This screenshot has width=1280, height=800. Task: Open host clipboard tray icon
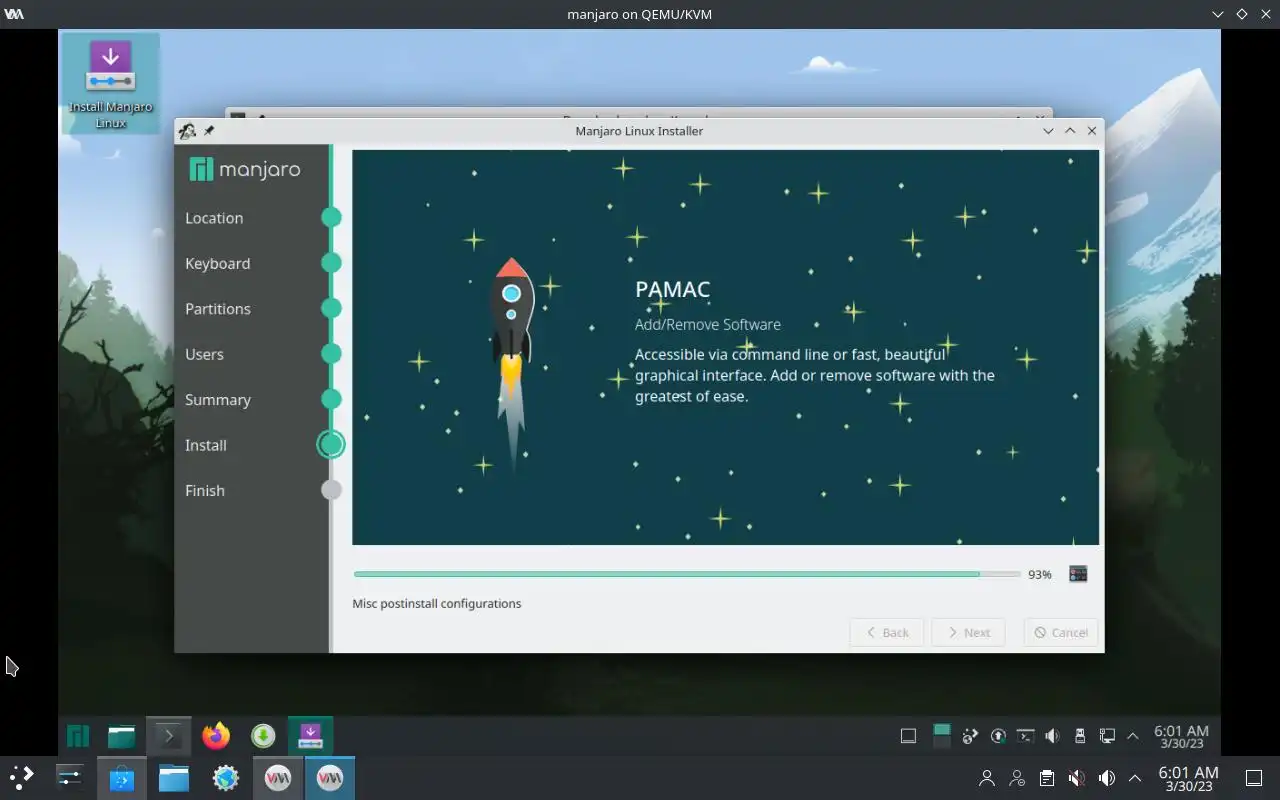pyautogui.click(x=1046, y=778)
